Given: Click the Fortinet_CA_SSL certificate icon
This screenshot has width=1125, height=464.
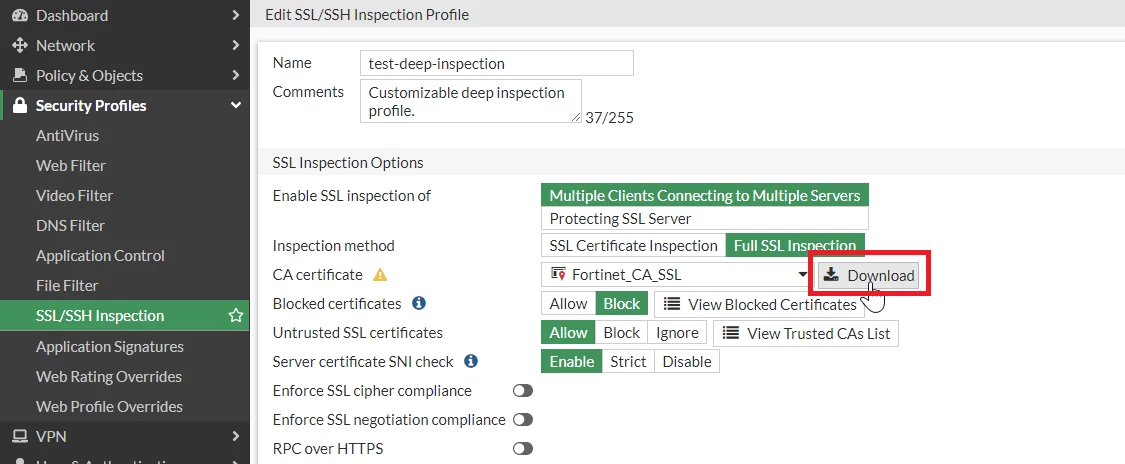Looking at the screenshot, I should (x=558, y=274).
